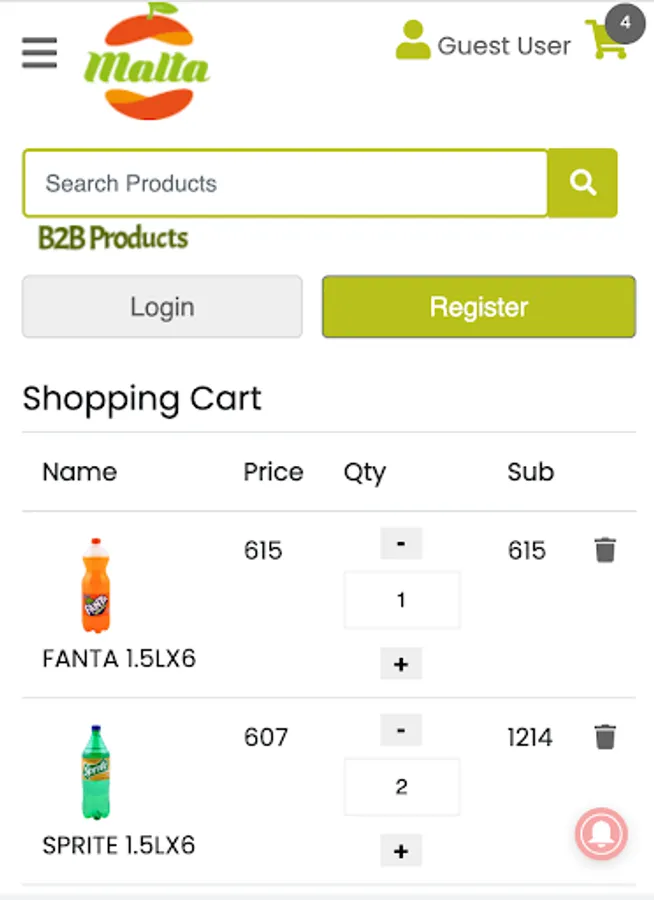This screenshot has width=654, height=900.
Task: Open the shopping cart icon with badge
Action: pyautogui.click(x=607, y=40)
